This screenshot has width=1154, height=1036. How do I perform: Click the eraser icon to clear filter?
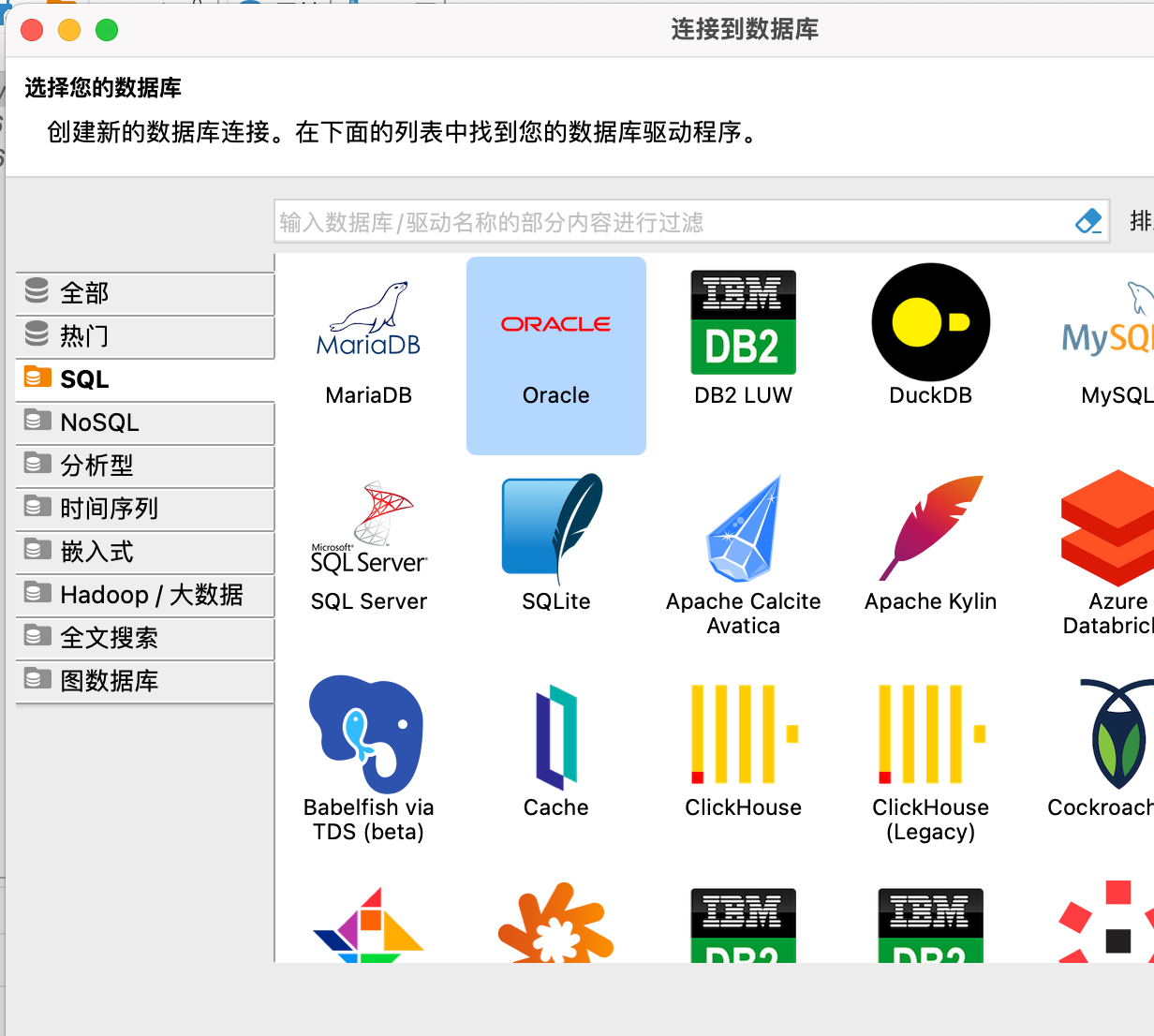[x=1088, y=222]
